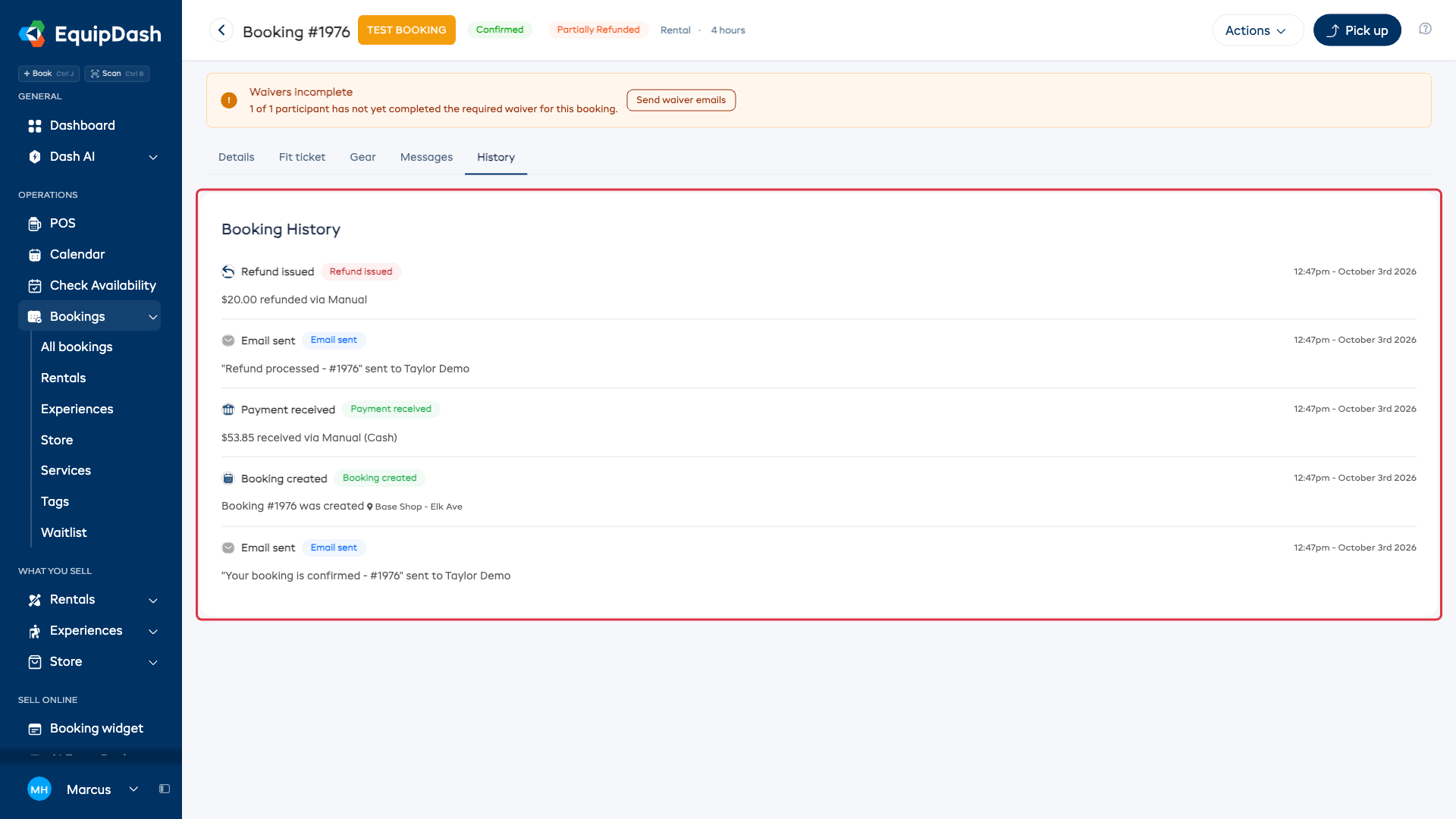Image resolution: width=1456 pixels, height=819 pixels.
Task: Go back using the arrow button
Action: point(221,30)
